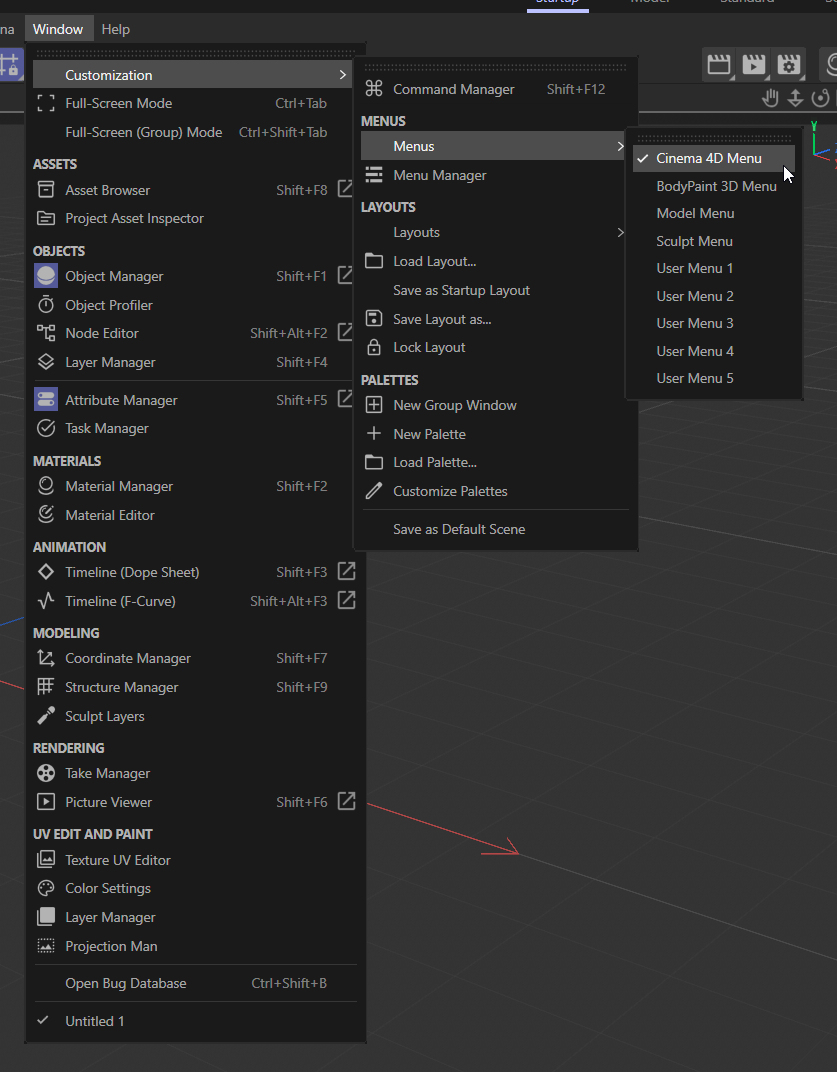Viewport: 837px width, 1072px height.
Task: Click Load Layout folder icon
Action: (x=374, y=261)
